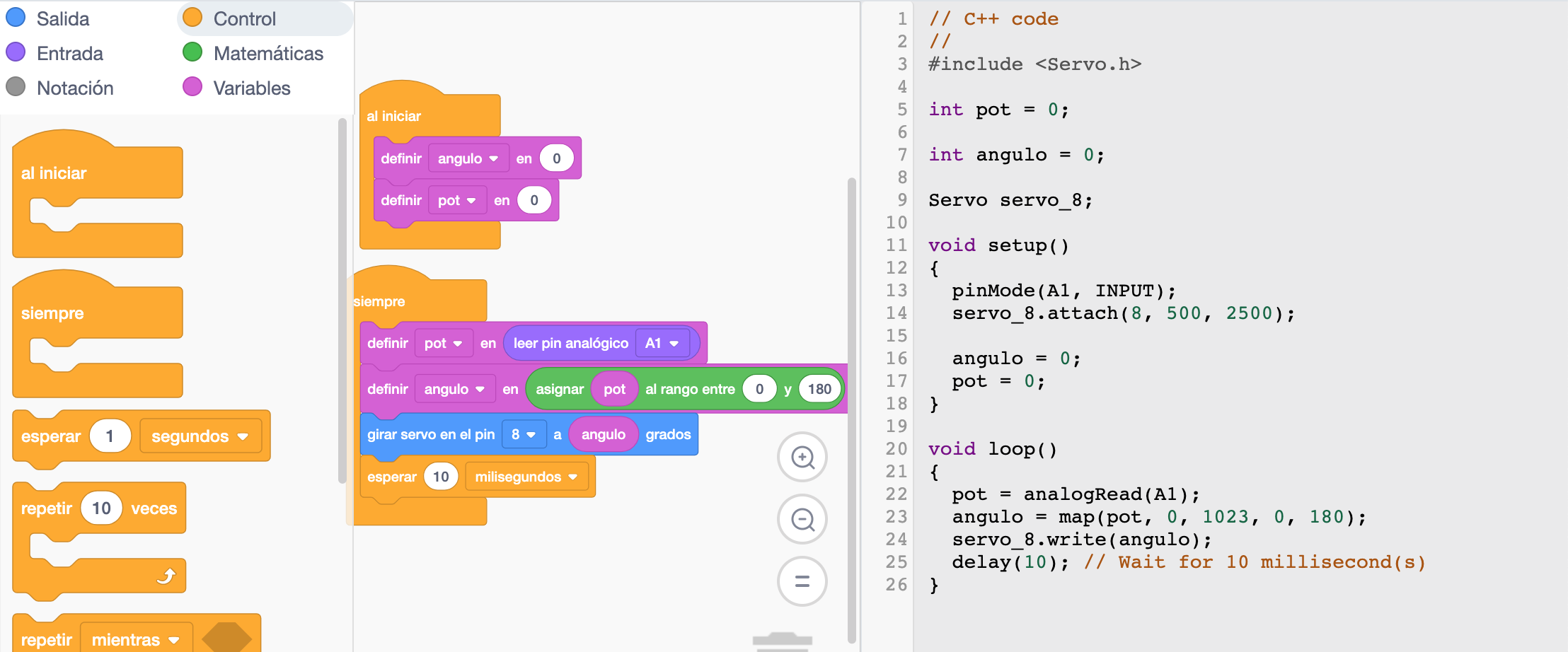The width and height of the screenshot is (1568, 652).
Task: Open the Variables block category
Action: point(251,88)
